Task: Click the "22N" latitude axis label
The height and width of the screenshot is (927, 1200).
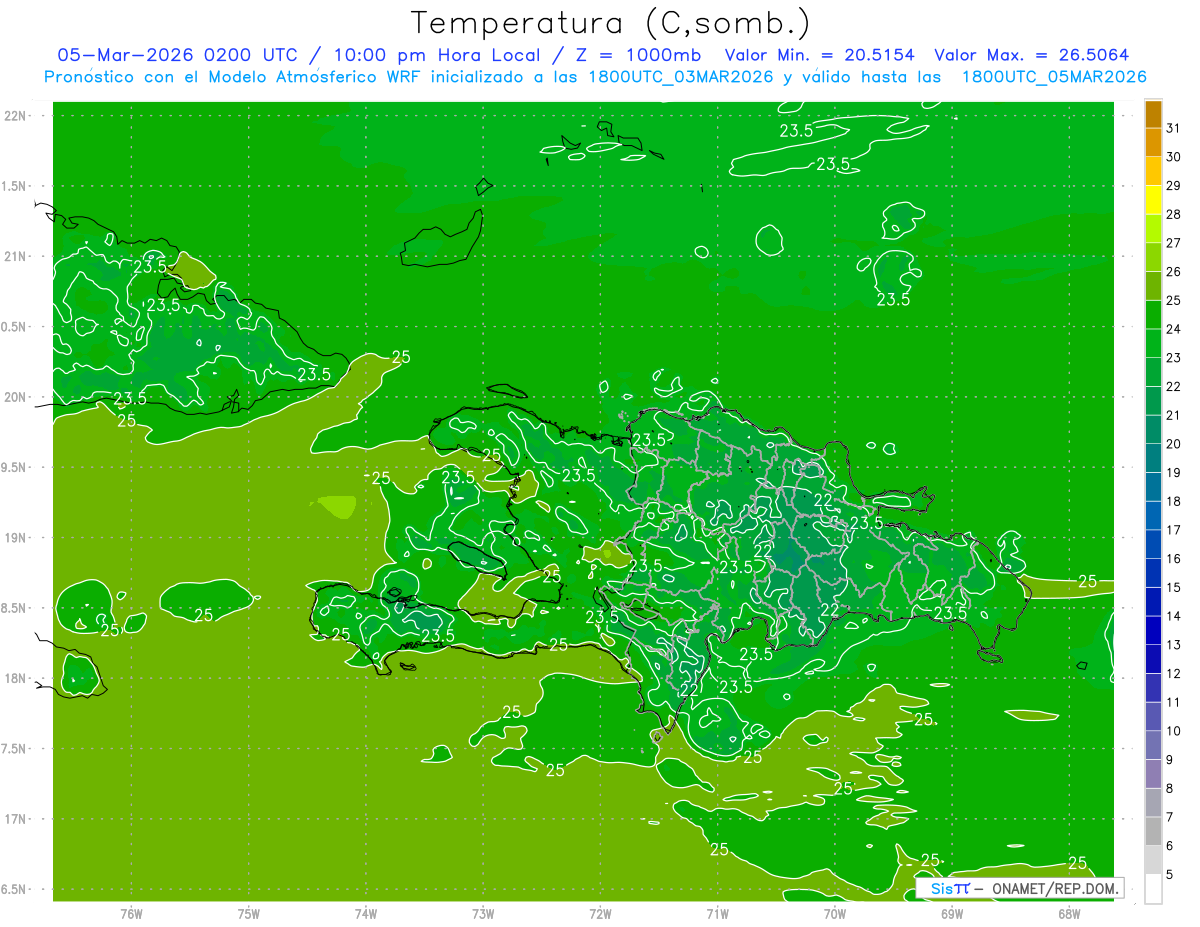Action: tap(14, 115)
